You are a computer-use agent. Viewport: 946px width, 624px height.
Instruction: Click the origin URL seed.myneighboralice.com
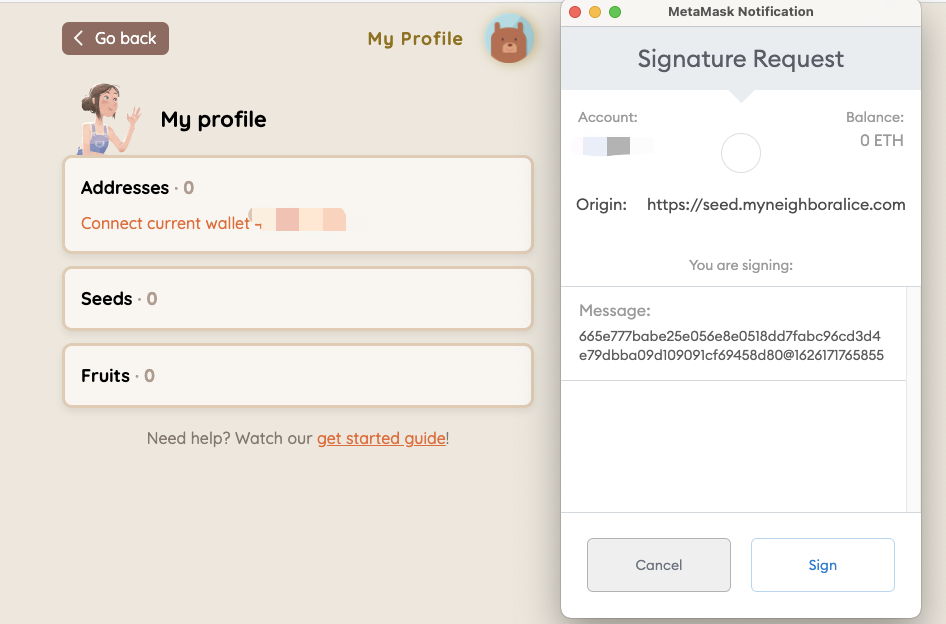(776, 205)
